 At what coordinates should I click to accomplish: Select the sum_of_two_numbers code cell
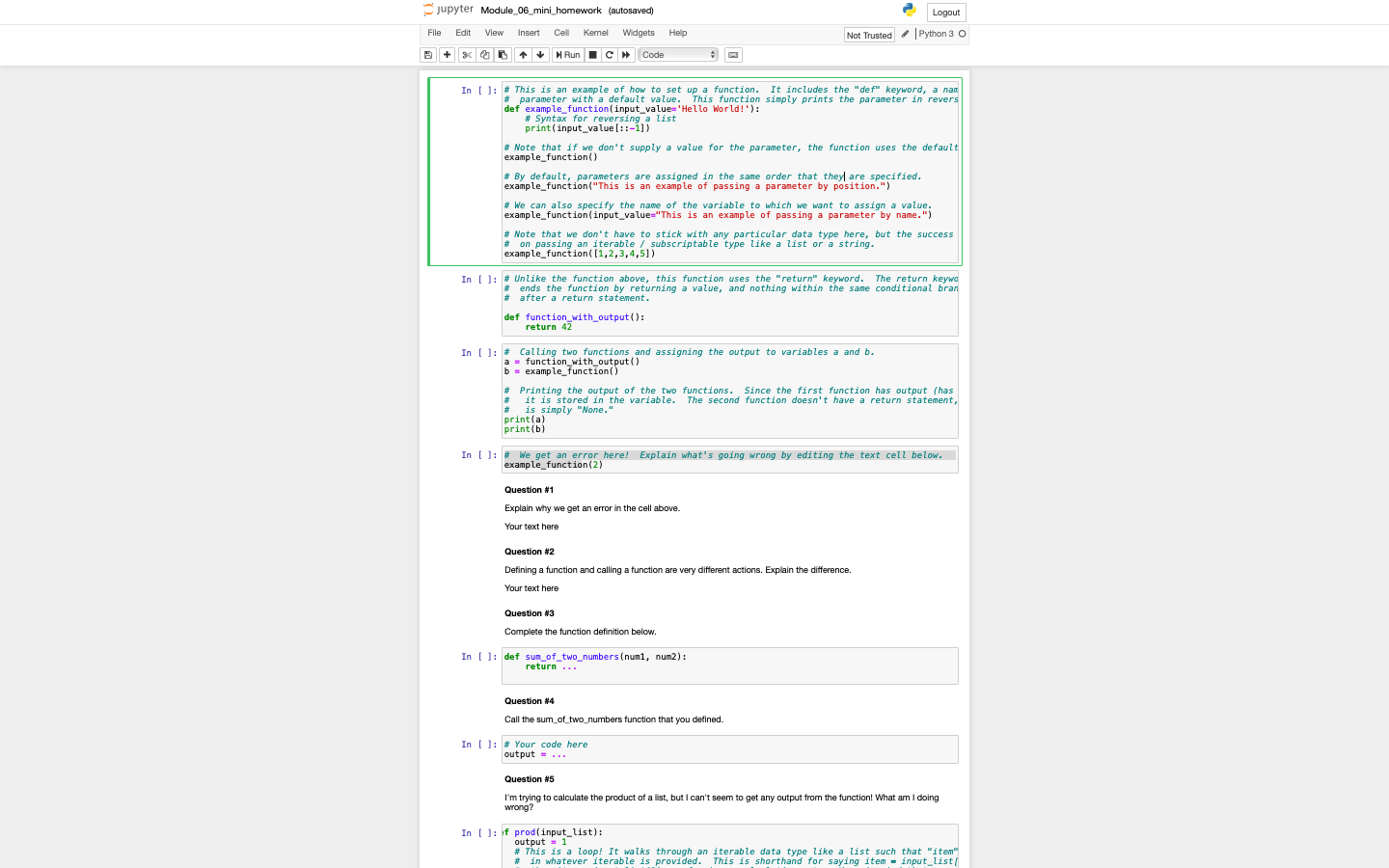(x=730, y=665)
